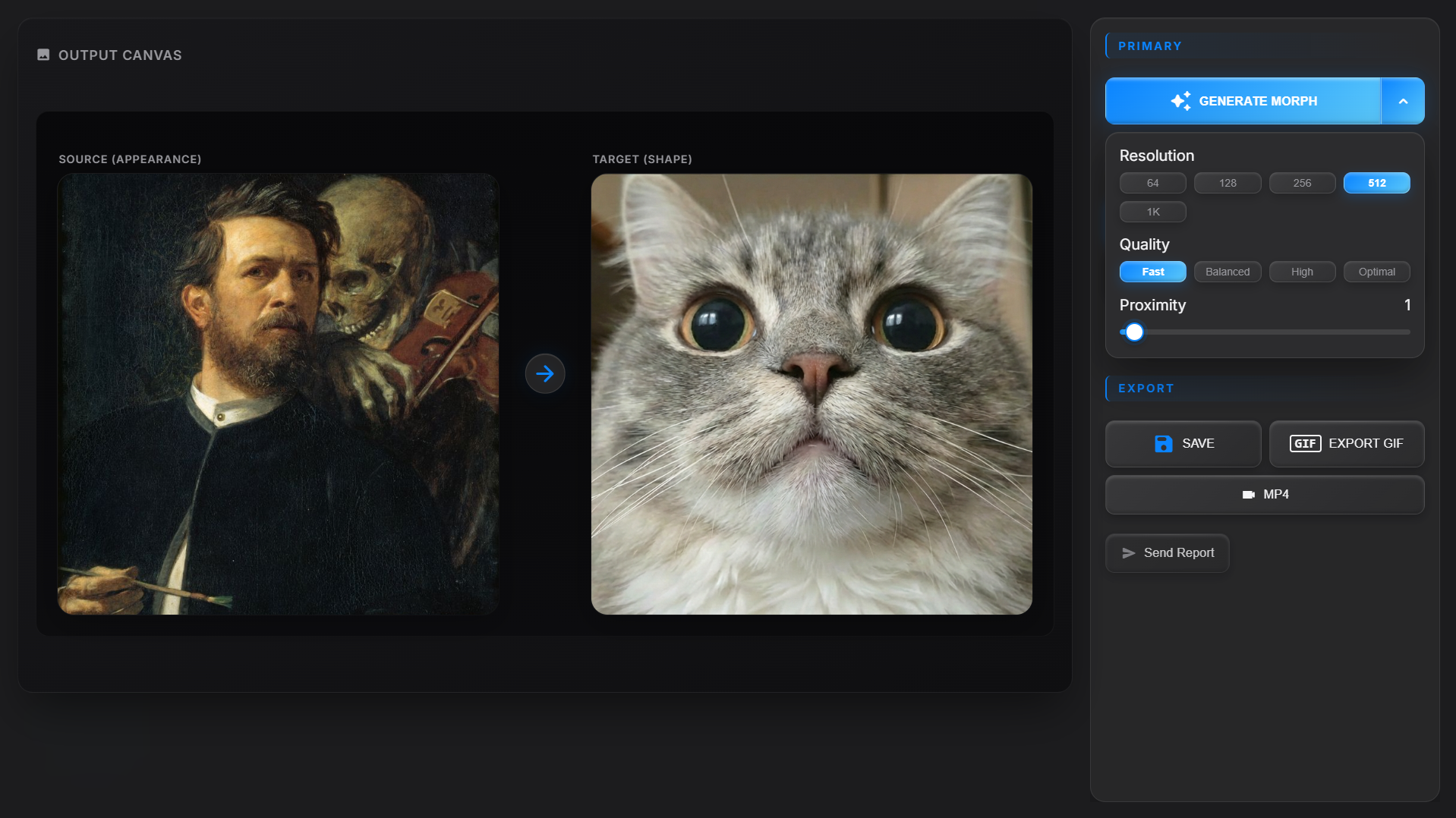1456x818 pixels.
Task: Click the Output Canvas heading
Action: click(x=120, y=55)
